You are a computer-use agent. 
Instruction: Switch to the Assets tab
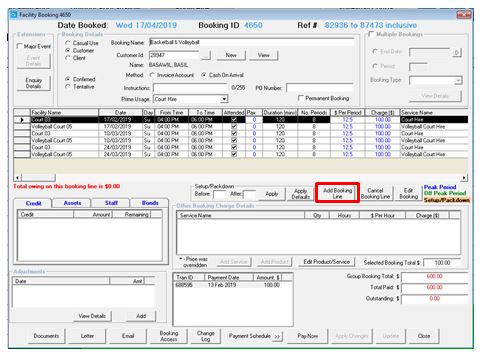tap(72, 203)
